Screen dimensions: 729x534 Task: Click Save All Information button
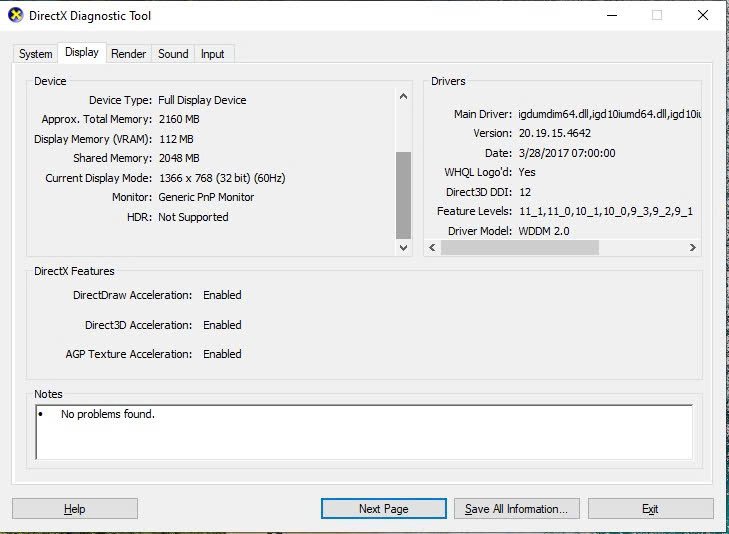point(517,509)
